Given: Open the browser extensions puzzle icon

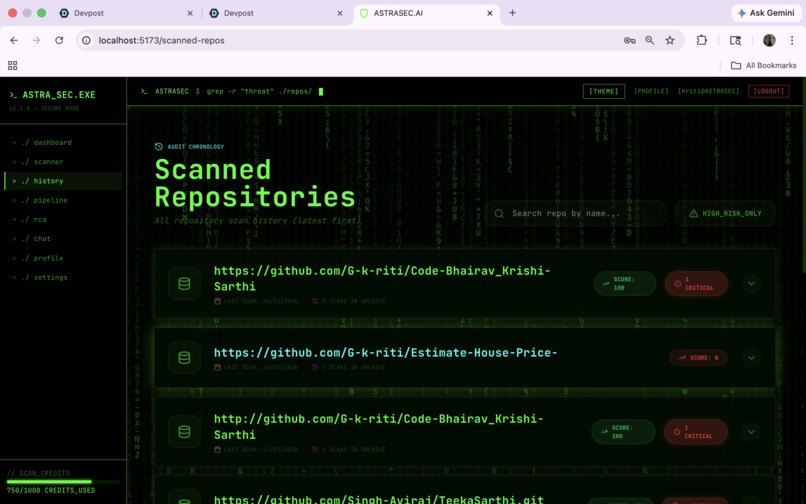Looking at the screenshot, I should click(x=702, y=40).
